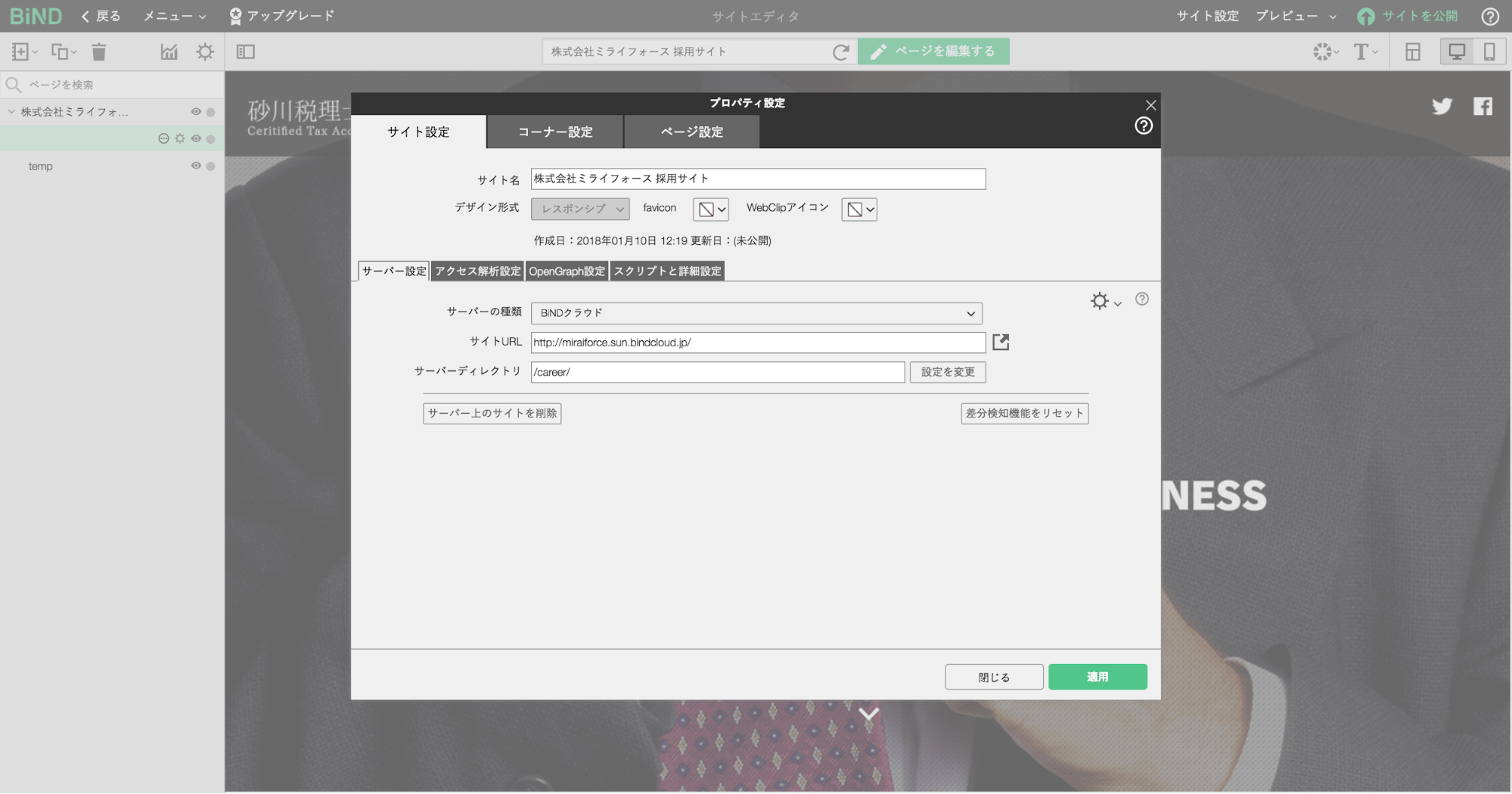This screenshot has height=794, width=1512.
Task: Click the BiND logo
Action: pyautogui.click(x=36, y=16)
